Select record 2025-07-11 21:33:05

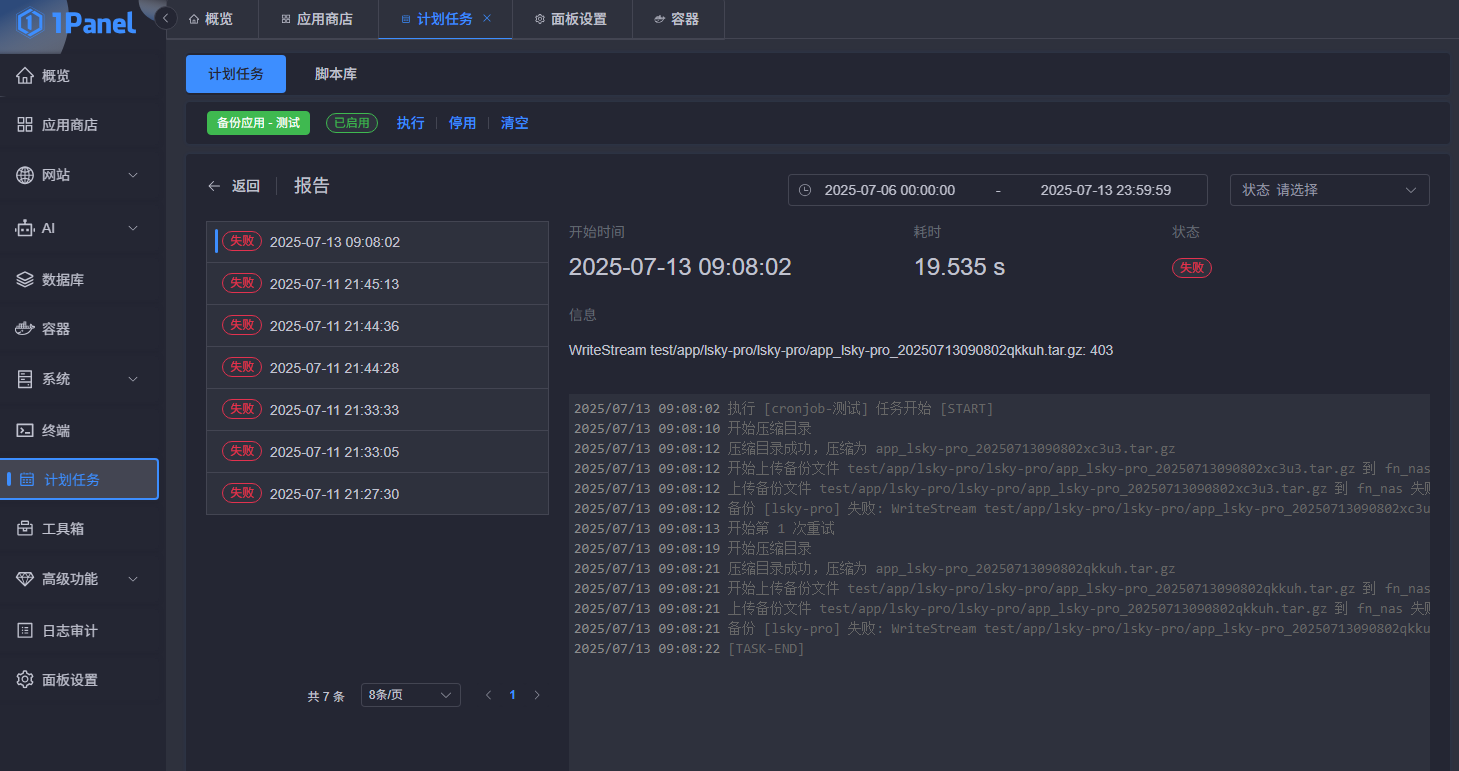pos(377,452)
